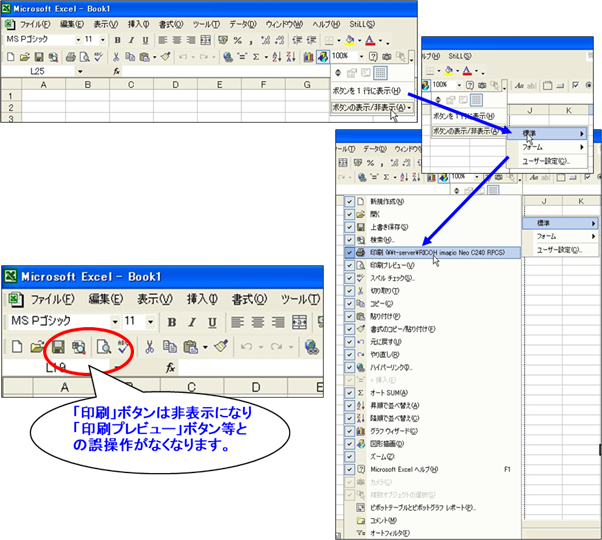Open the 100% zoom dropdown in top-left Excel window
Image resolution: width=602 pixels, height=540 pixels.
click(361, 57)
